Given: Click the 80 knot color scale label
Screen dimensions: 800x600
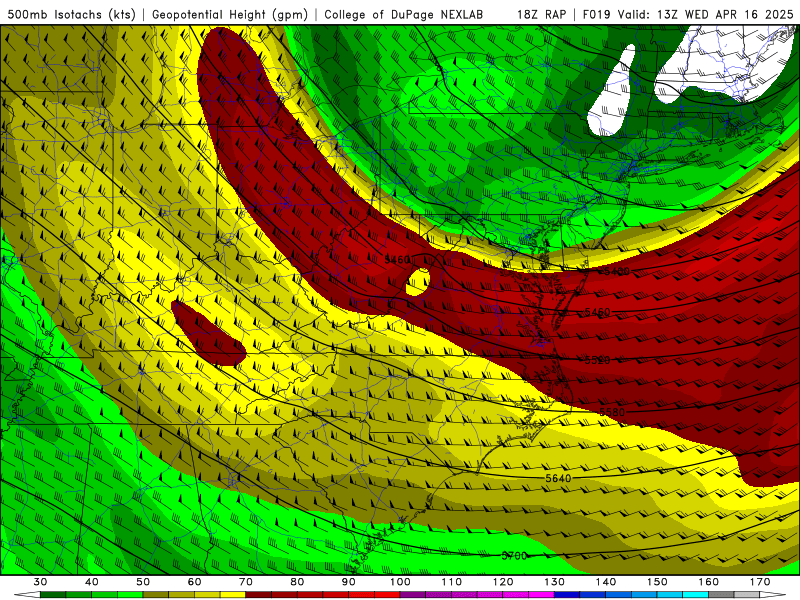Looking at the screenshot, I should tap(297, 582).
